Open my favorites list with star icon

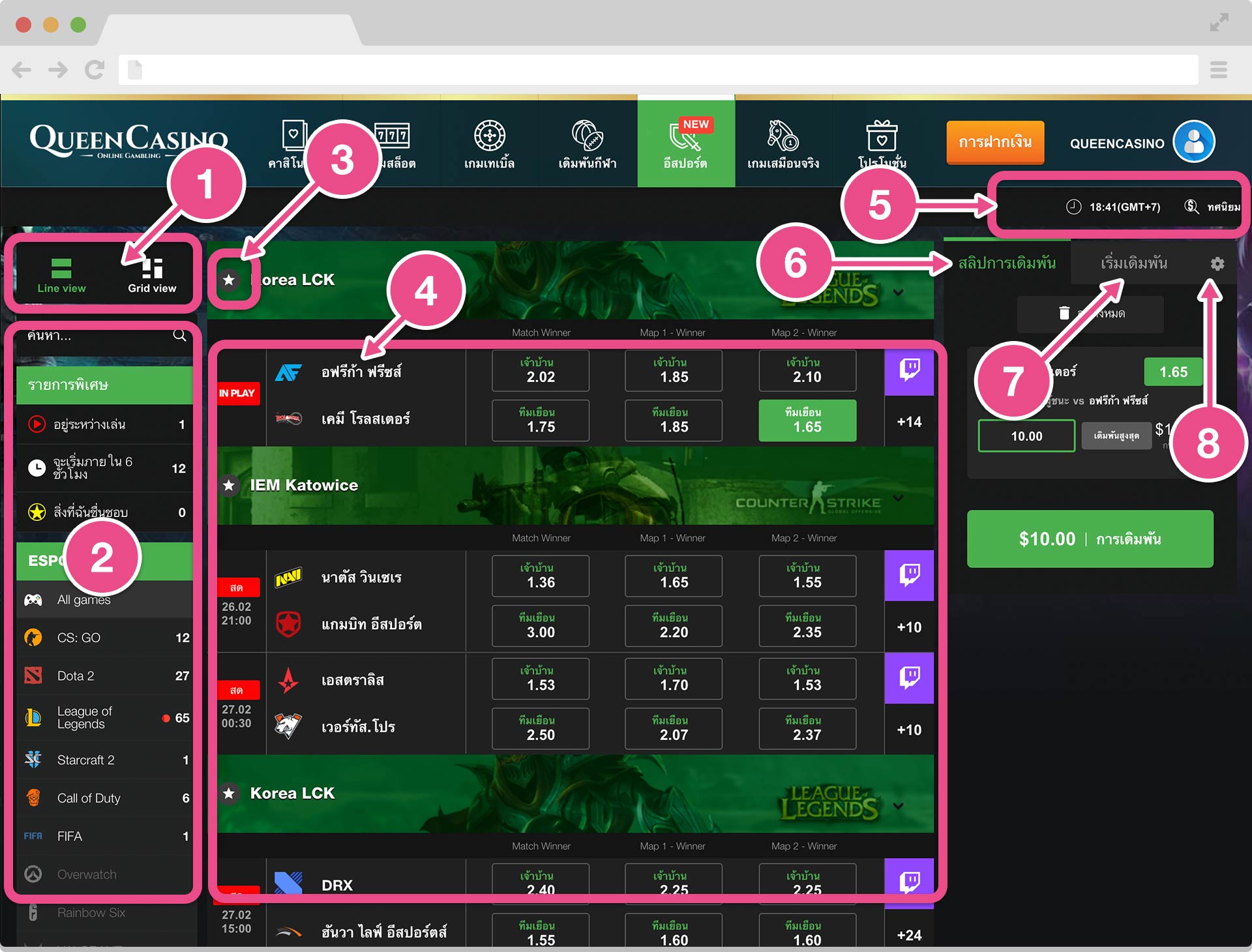pos(104,513)
